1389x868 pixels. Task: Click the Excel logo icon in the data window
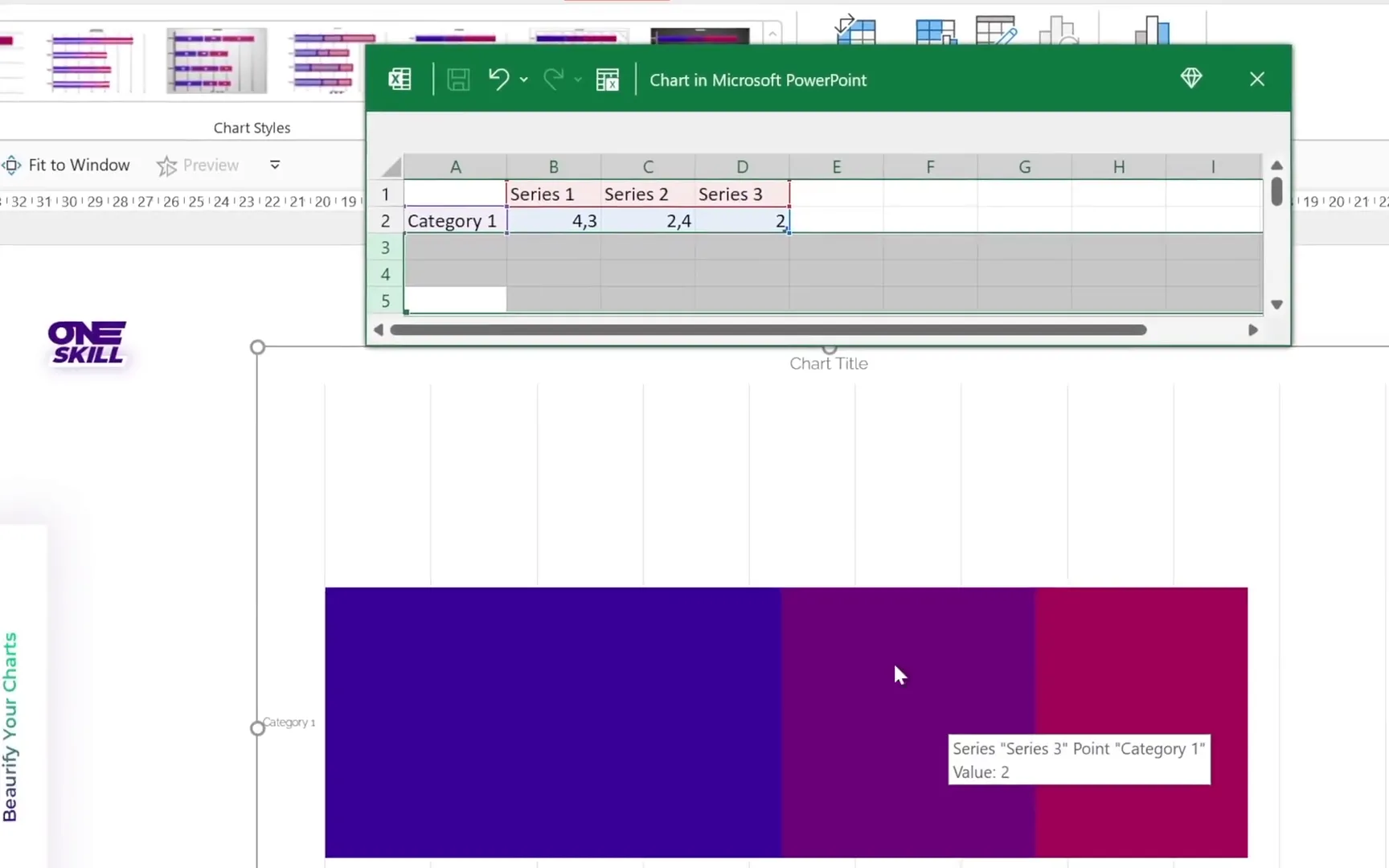(399, 80)
